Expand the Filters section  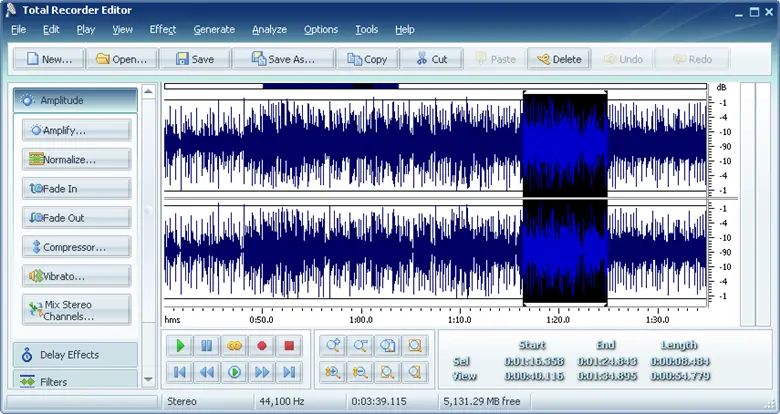pyautogui.click(x=75, y=380)
